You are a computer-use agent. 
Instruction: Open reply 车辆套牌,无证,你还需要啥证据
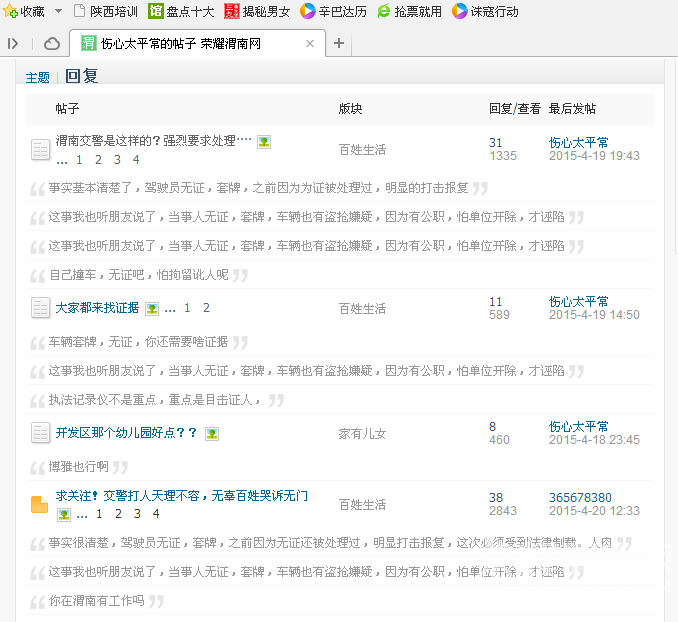(138, 342)
